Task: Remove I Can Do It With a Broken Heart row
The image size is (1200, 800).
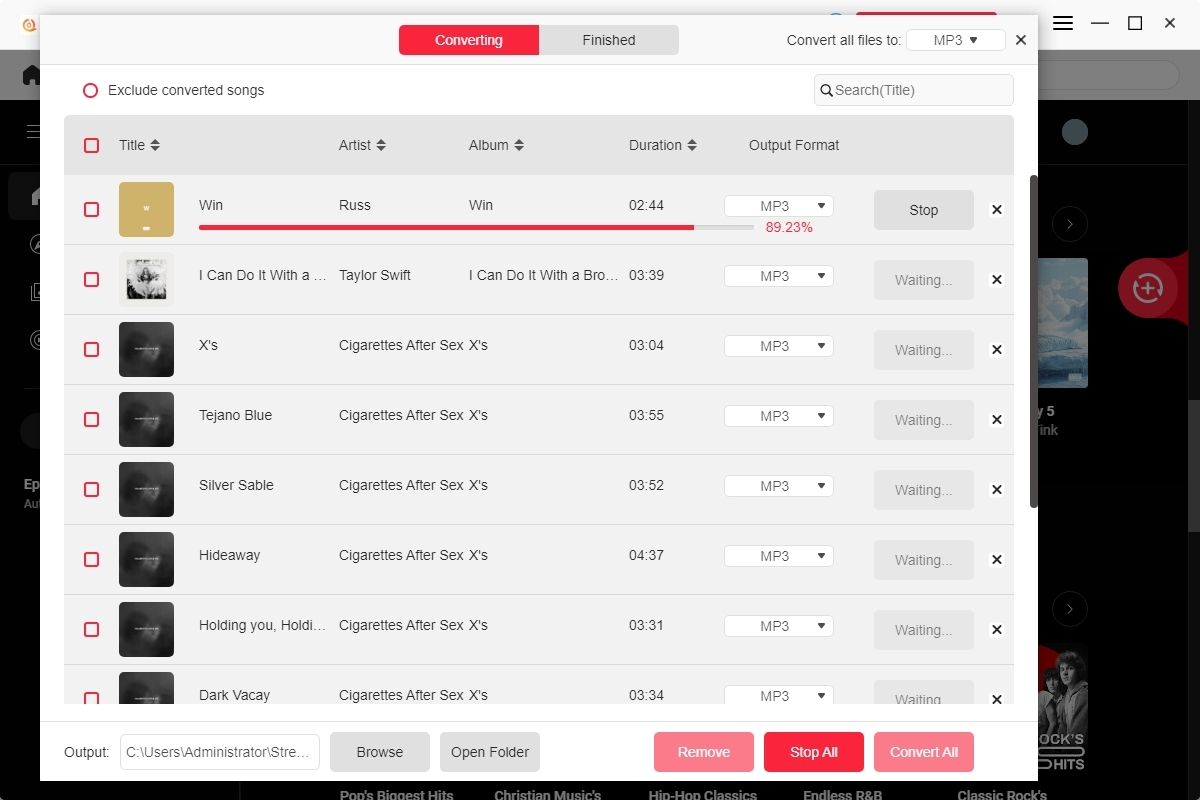Action: tap(996, 280)
